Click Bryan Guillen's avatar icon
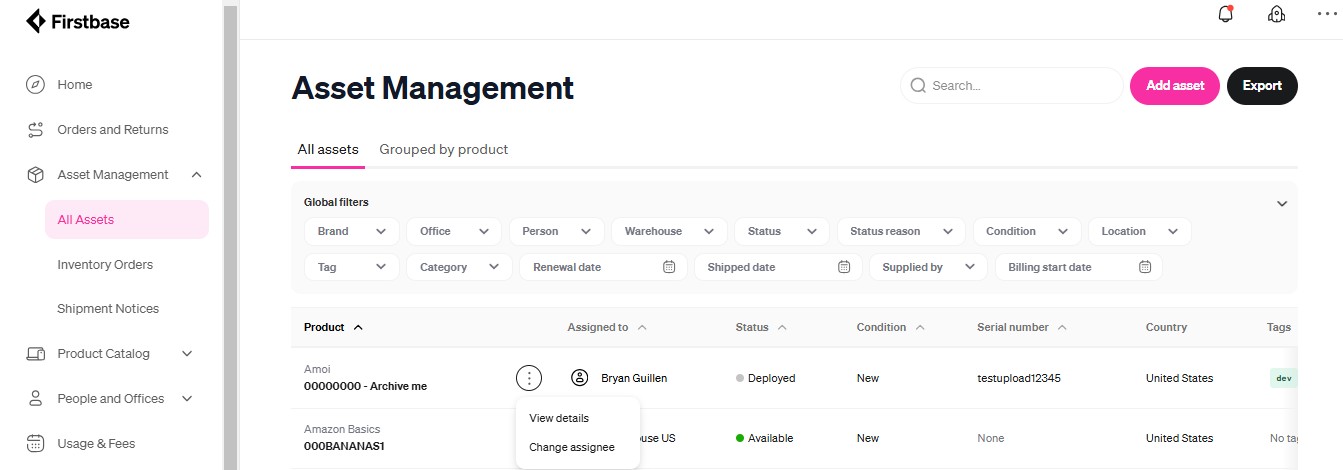 click(579, 378)
